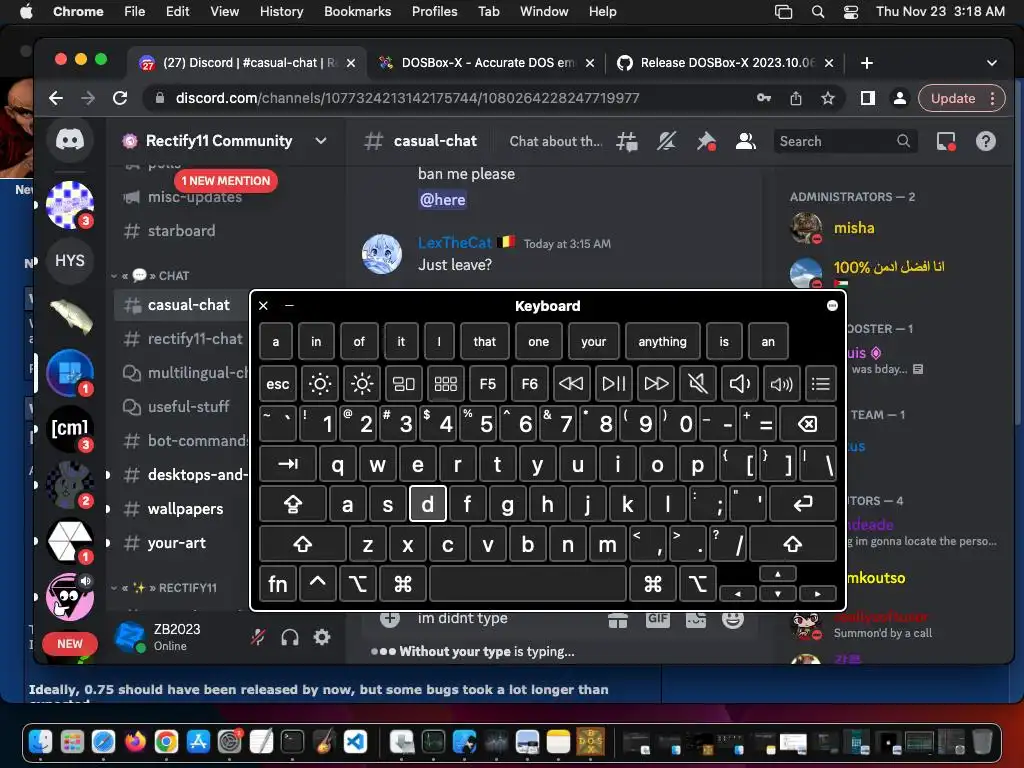Image resolution: width=1024 pixels, height=768 pixels.
Task: Click Launchpad key on keyboard viewer
Action: tap(445, 383)
